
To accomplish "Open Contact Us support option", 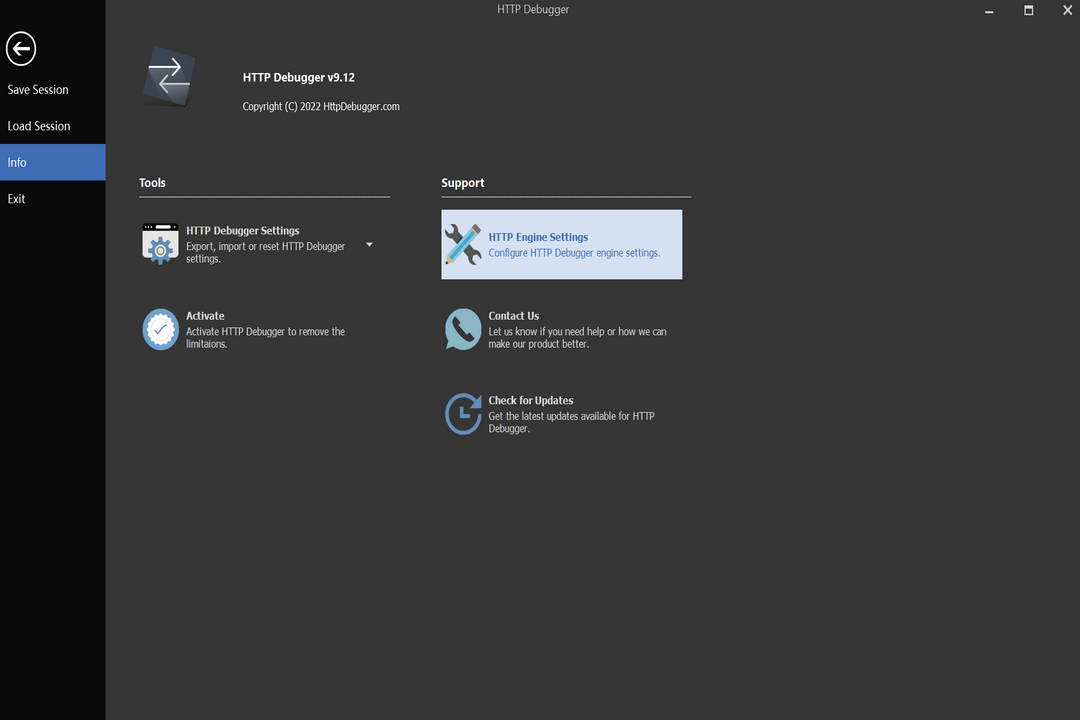I will [514, 315].
